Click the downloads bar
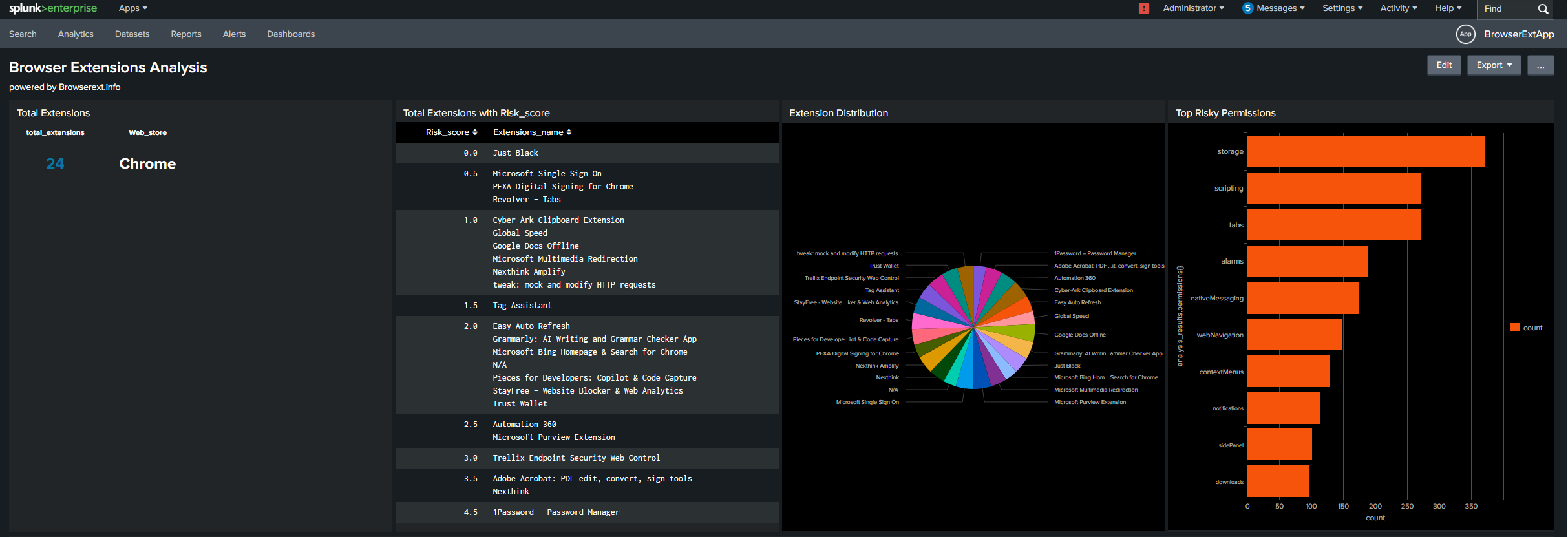 (x=1278, y=481)
